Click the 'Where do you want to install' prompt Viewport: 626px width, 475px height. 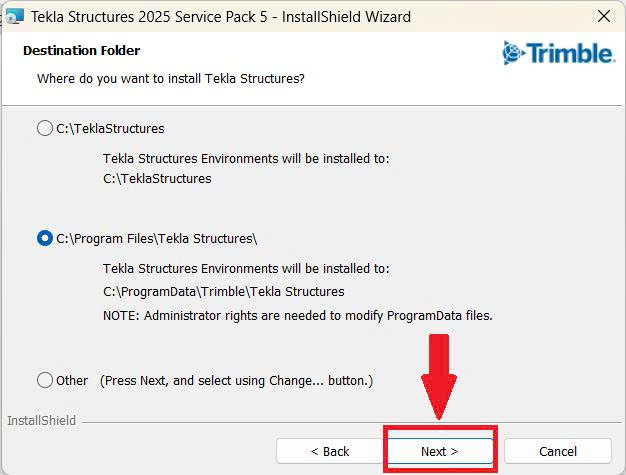coord(170,77)
